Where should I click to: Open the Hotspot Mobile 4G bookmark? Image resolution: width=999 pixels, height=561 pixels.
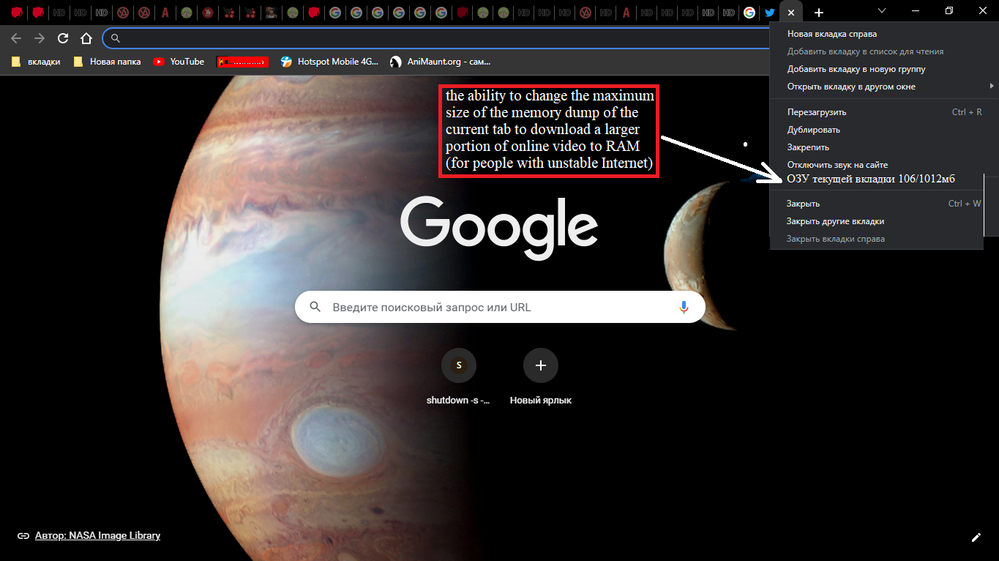coord(329,62)
